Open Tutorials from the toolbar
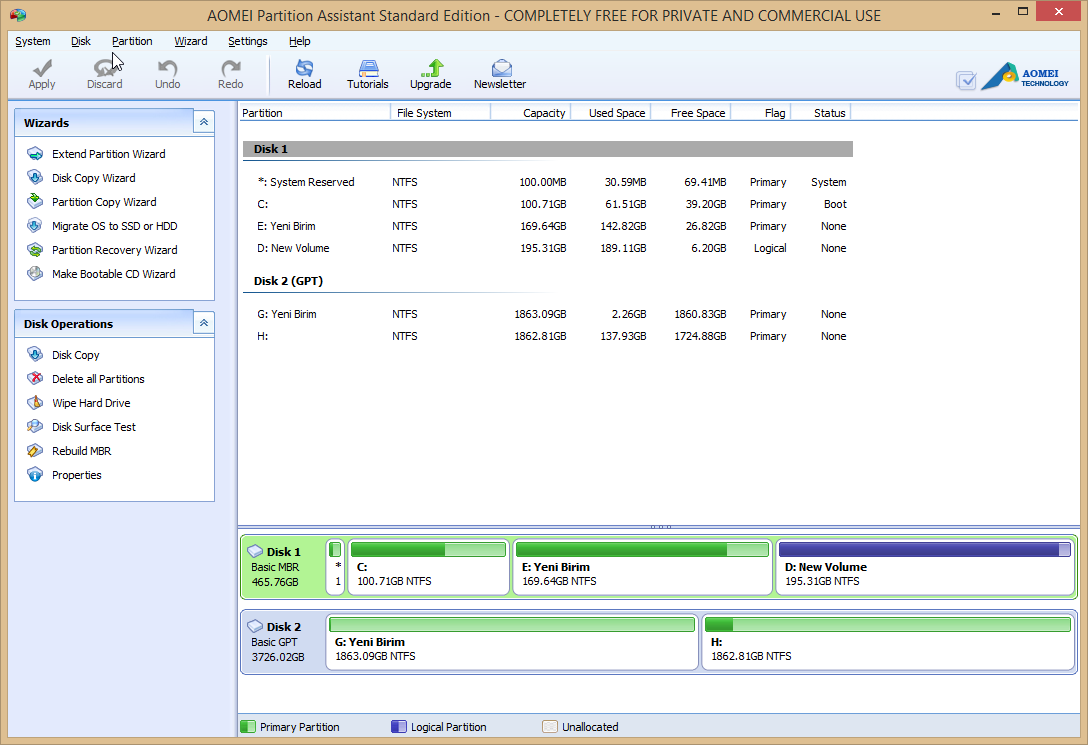This screenshot has width=1088, height=745. pos(367,74)
